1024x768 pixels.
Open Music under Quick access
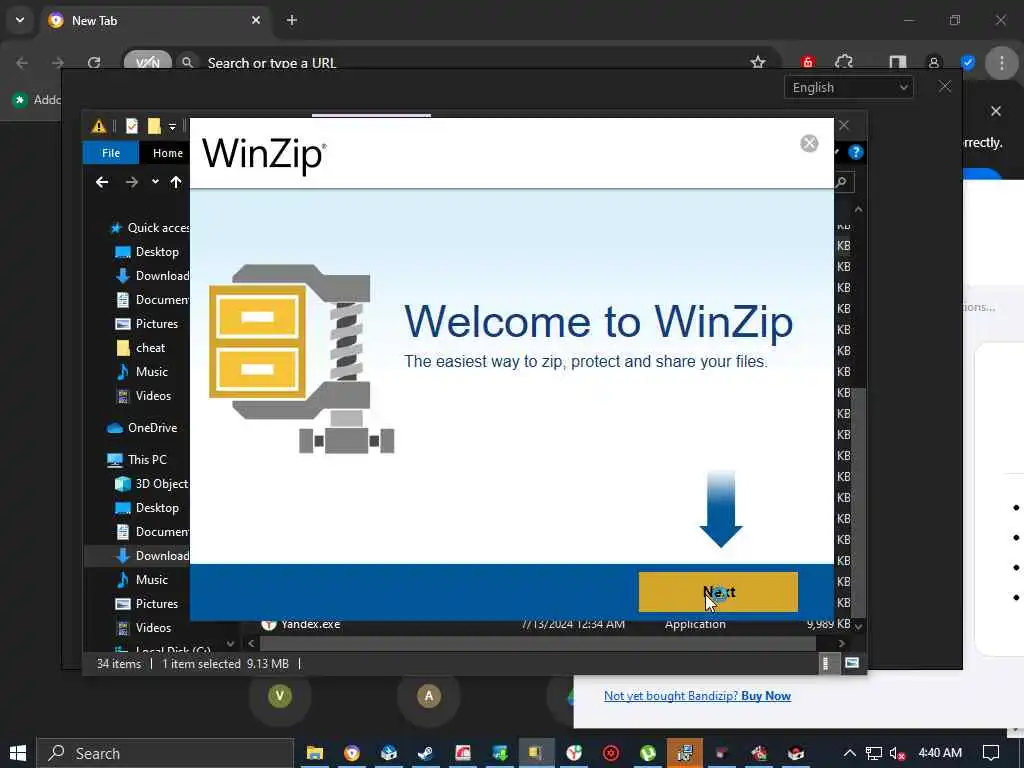[x=143, y=372]
